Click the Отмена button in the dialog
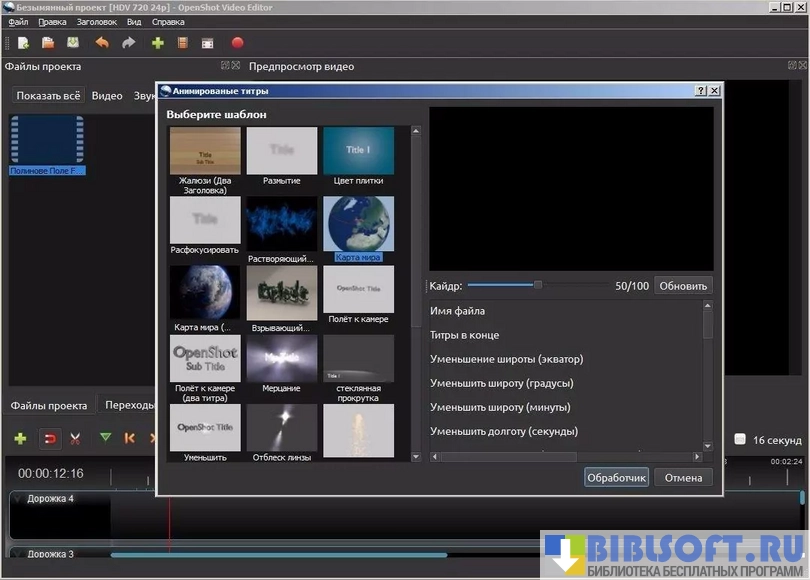Screen dimensions: 810x580 (x=684, y=477)
